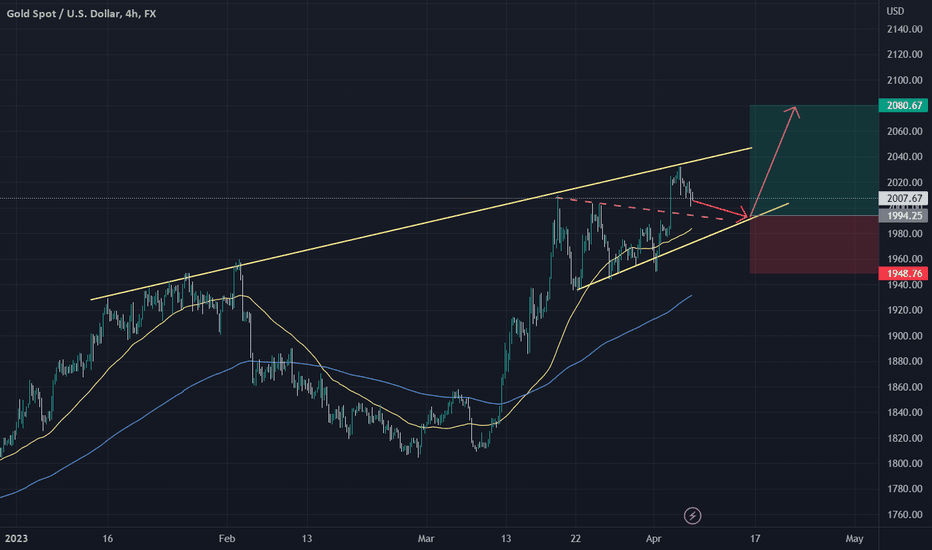Image resolution: width=932 pixels, height=550 pixels.
Task: Select the red stop-loss zone of long position
Action: (814, 245)
